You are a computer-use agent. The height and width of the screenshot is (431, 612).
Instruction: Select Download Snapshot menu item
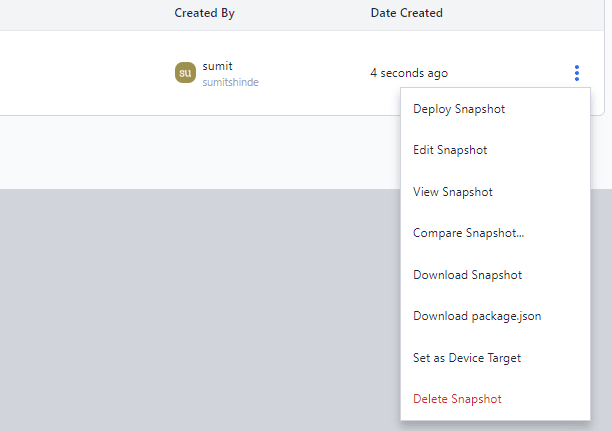[x=495, y=275]
